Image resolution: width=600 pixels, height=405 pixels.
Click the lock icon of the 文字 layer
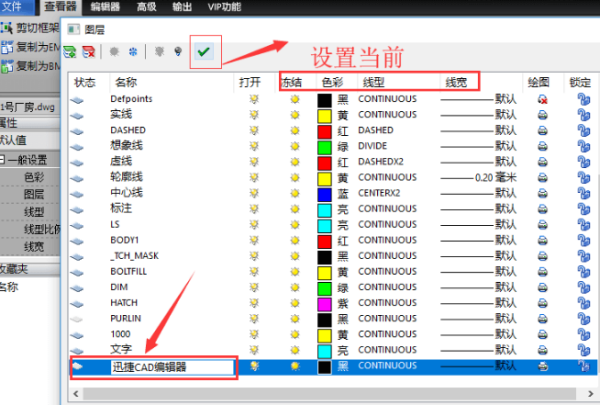pyautogui.click(x=584, y=350)
